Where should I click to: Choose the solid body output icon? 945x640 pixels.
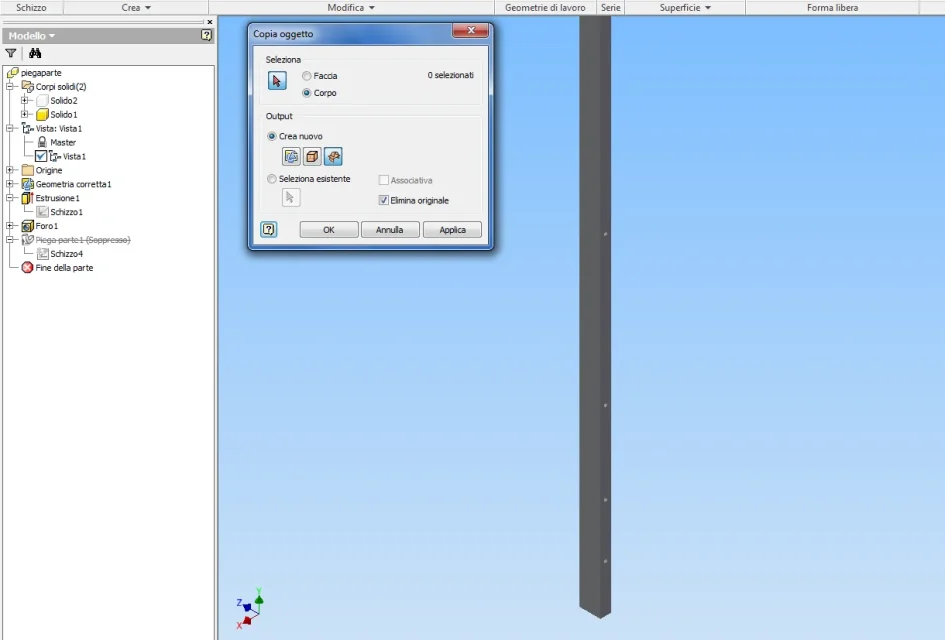312,157
